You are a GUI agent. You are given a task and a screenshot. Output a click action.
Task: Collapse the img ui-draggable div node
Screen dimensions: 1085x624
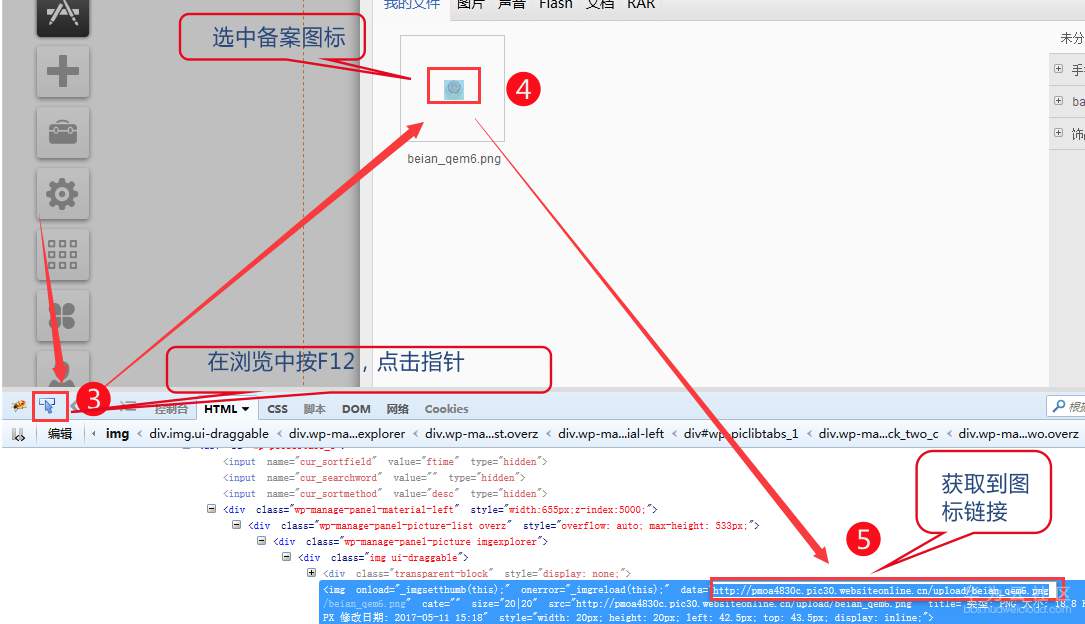[x=286, y=556]
